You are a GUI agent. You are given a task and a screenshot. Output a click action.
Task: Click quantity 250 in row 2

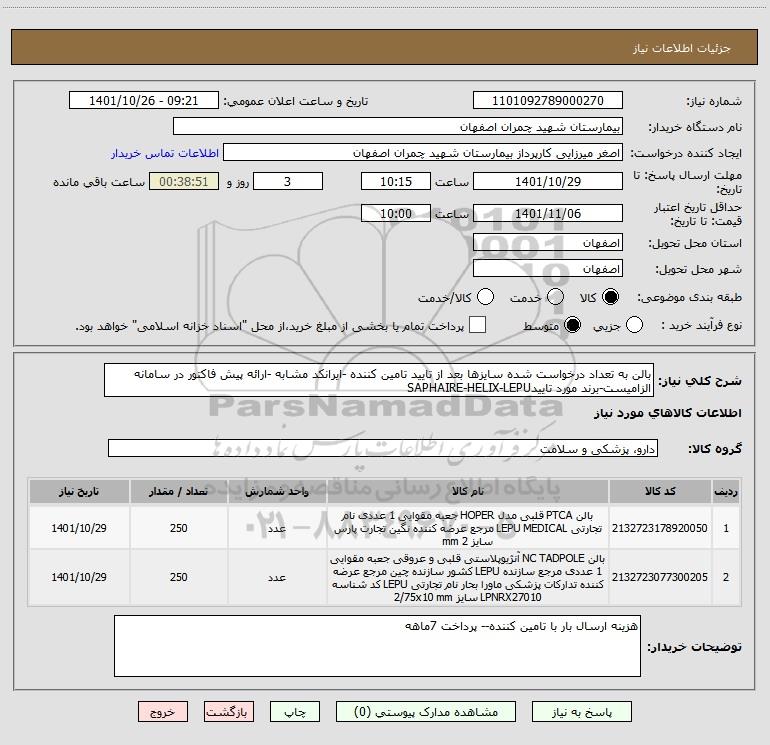[179, 578]
